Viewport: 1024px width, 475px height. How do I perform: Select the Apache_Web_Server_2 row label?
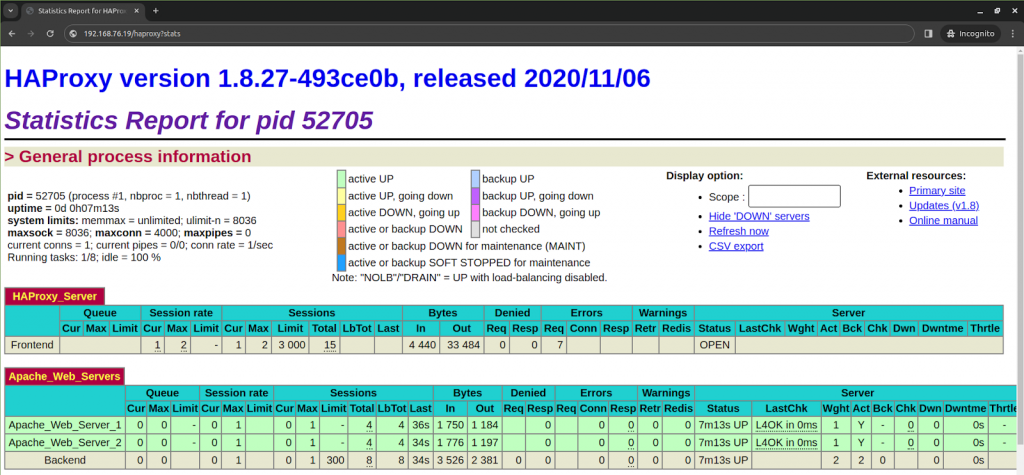pos(65,442)
